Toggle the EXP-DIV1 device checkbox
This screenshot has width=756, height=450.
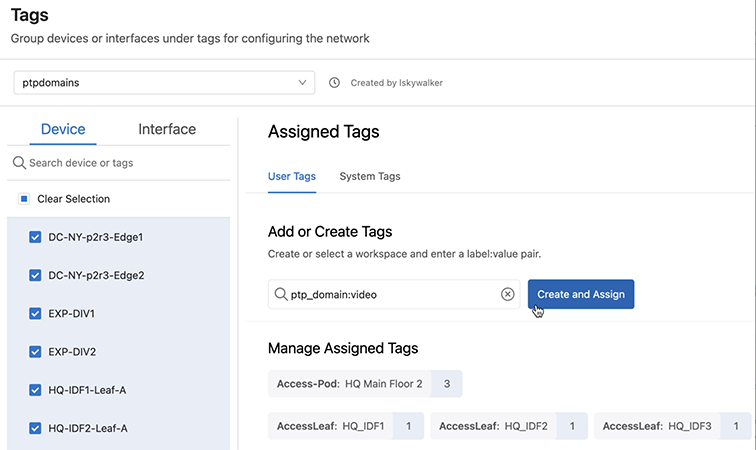point(35,314)
